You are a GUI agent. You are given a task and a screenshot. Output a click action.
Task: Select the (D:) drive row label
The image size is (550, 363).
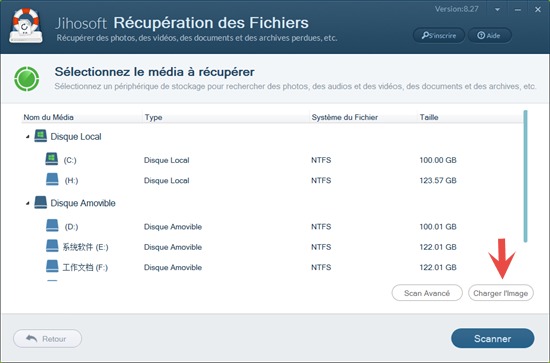[x=71, y=227]
